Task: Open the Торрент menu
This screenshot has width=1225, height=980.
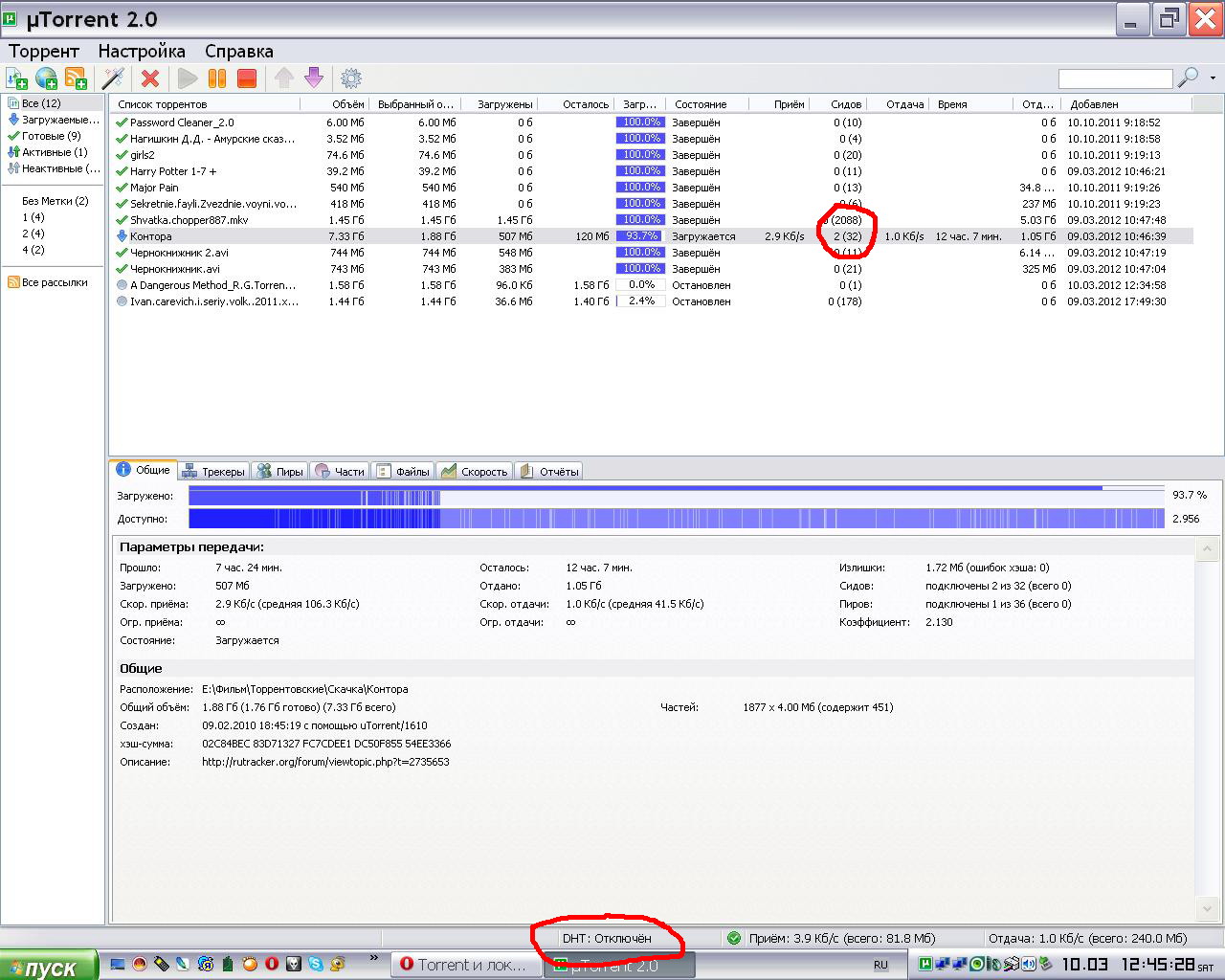Action: coord(44,51)
